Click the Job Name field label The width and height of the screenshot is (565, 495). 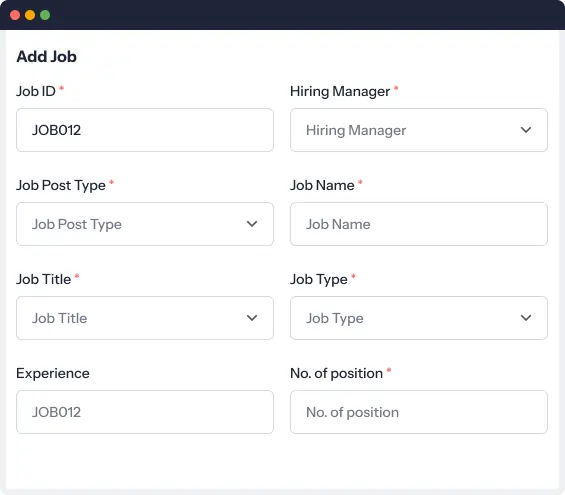(x=322, y=185)
